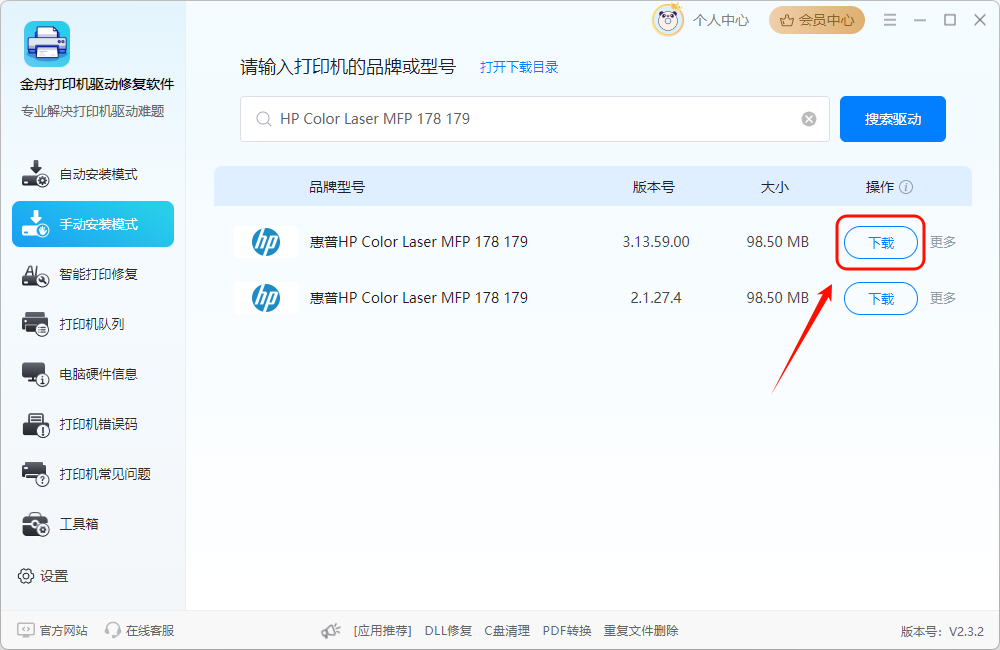The width and height of the screenshot is (1000, 650).
Task: Click 金舟打印机驱动修复软件 title text
Action: point(97,84)
